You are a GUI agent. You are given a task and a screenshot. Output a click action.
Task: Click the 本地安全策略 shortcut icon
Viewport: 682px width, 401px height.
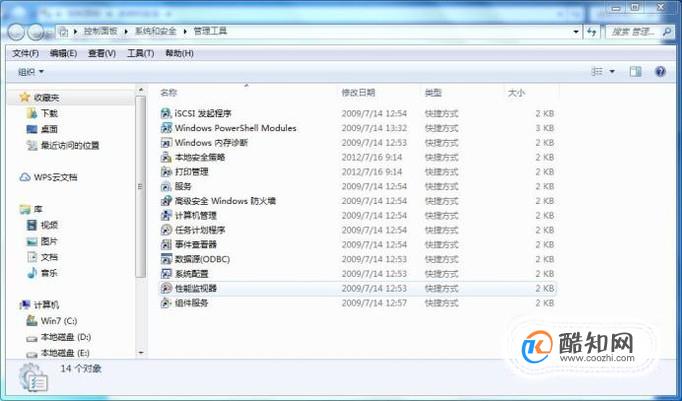(x=166, y=157)
